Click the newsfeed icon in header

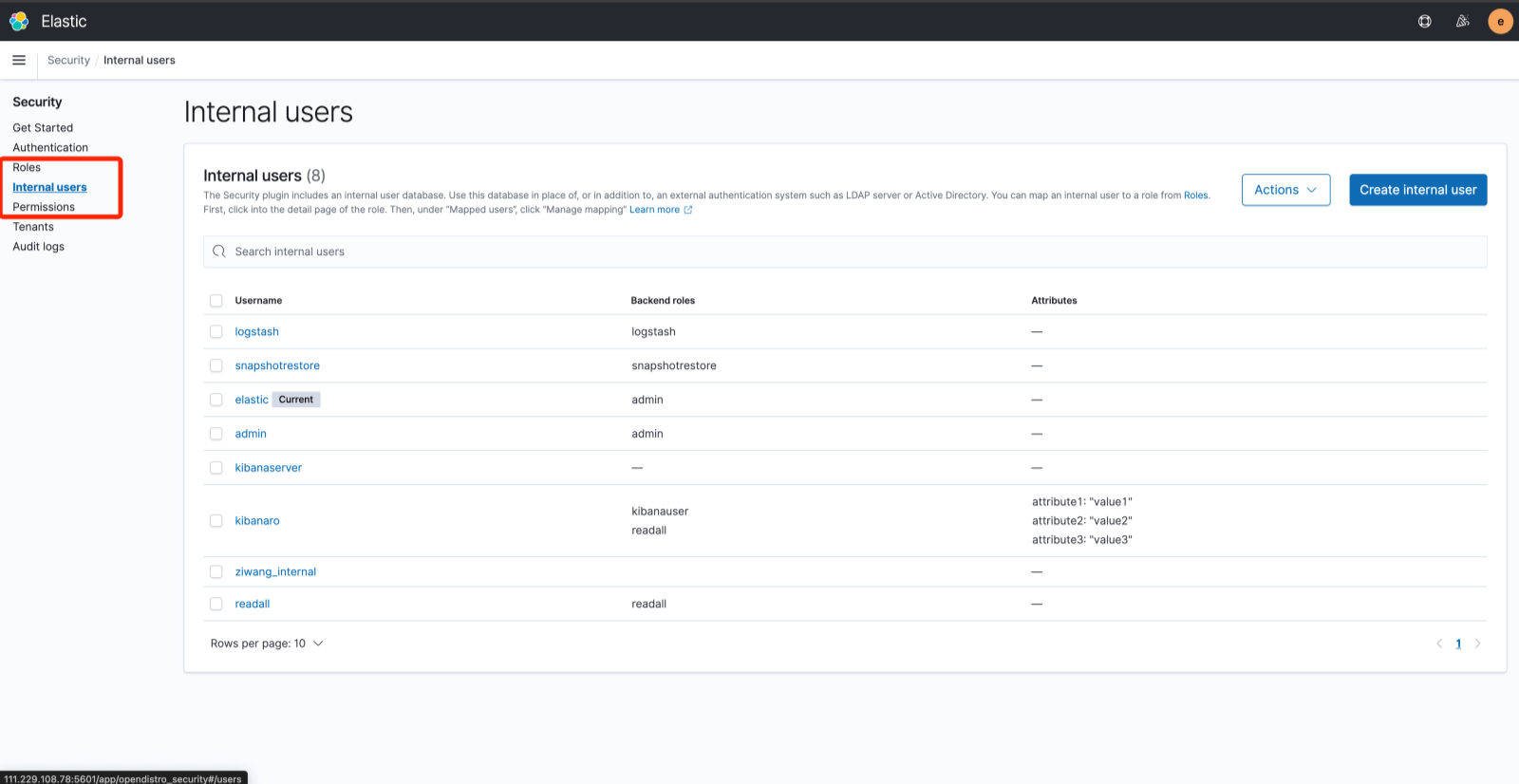[x=1462, y=21]
